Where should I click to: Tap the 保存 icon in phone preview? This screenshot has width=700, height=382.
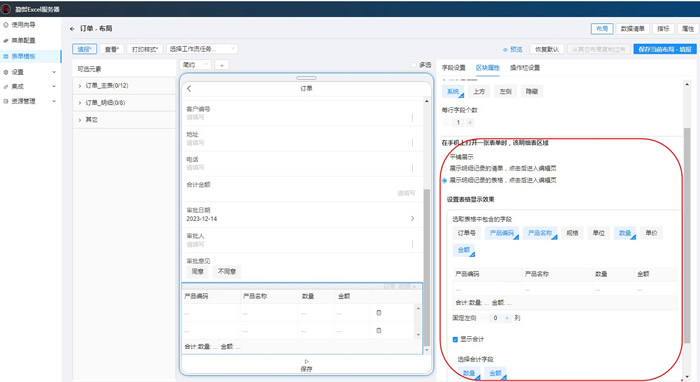tap(306, 361)
